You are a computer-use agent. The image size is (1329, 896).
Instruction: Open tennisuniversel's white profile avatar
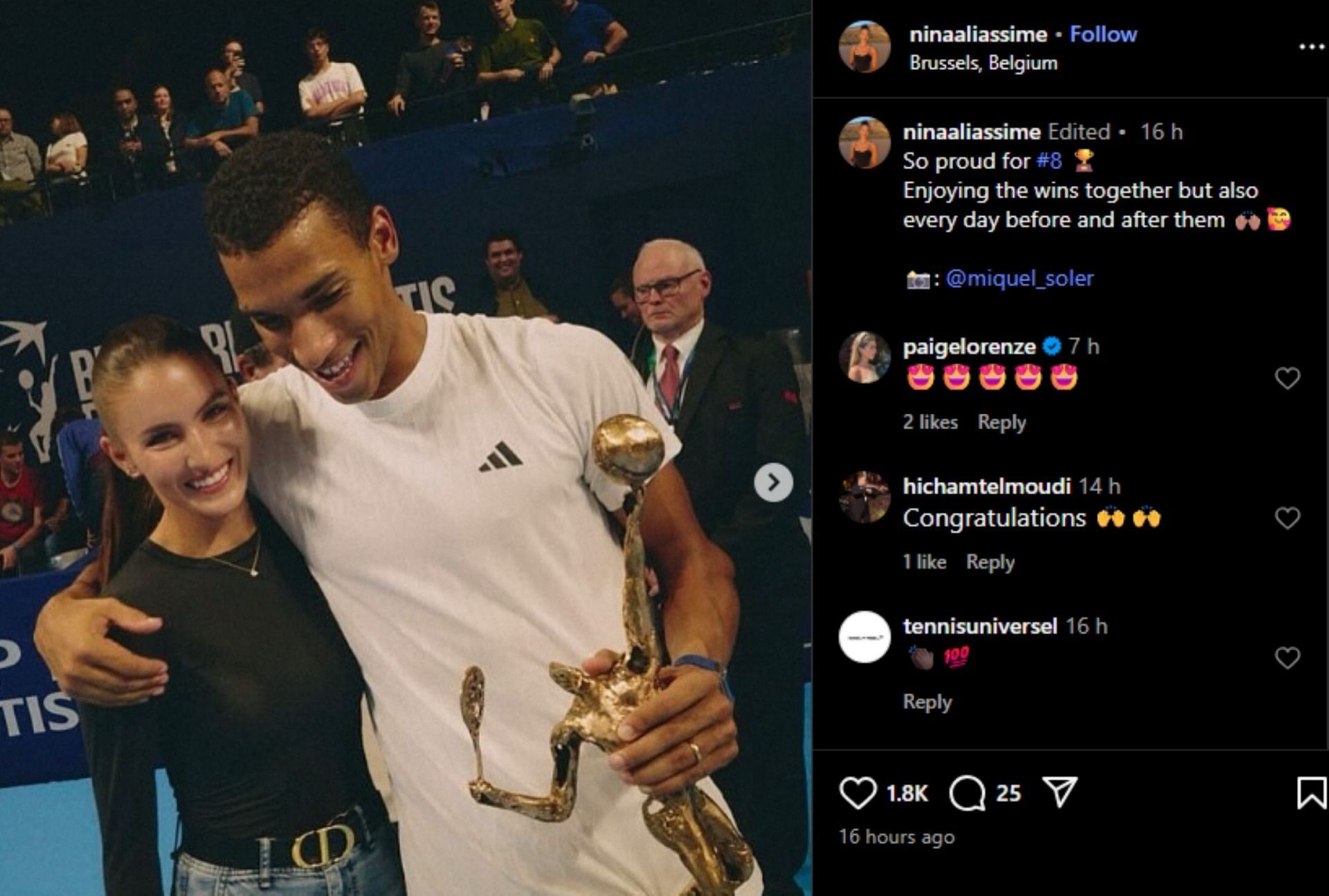(865, 637)
